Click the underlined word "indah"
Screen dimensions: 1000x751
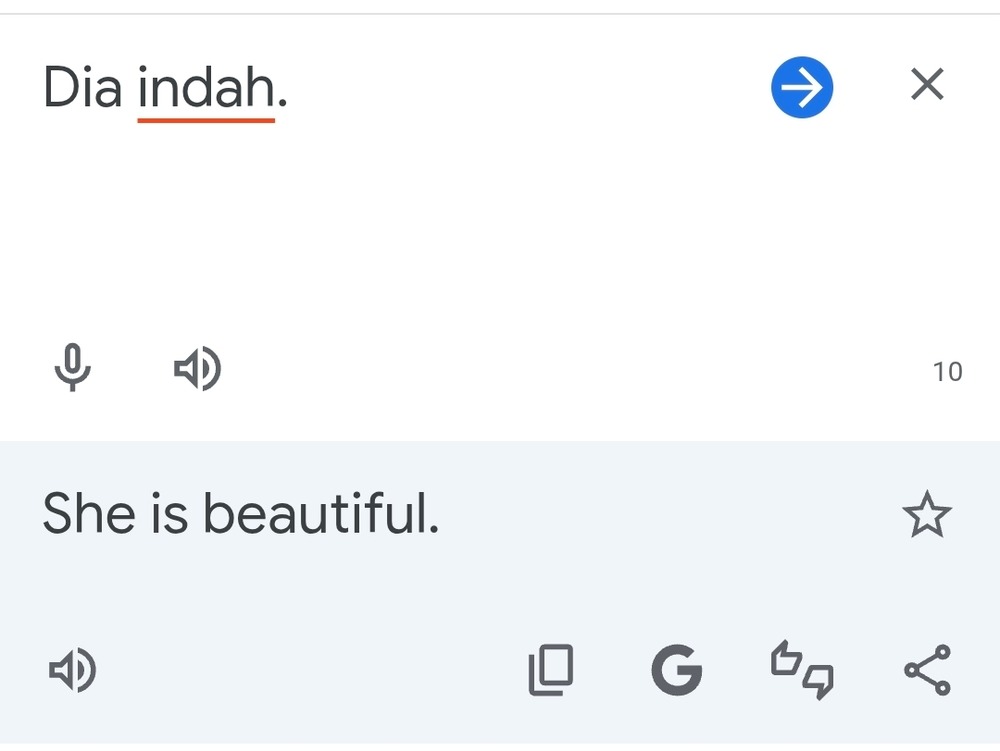pos(206,90)
